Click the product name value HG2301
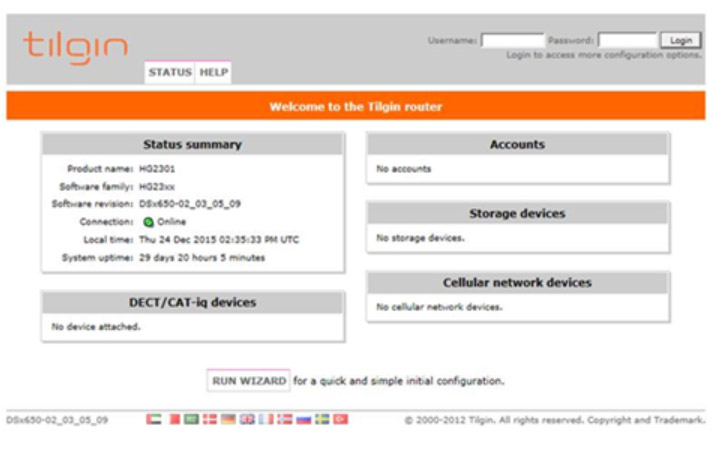Screen dimensions: 712x450 pyautogui.click(x=157, y=169)
